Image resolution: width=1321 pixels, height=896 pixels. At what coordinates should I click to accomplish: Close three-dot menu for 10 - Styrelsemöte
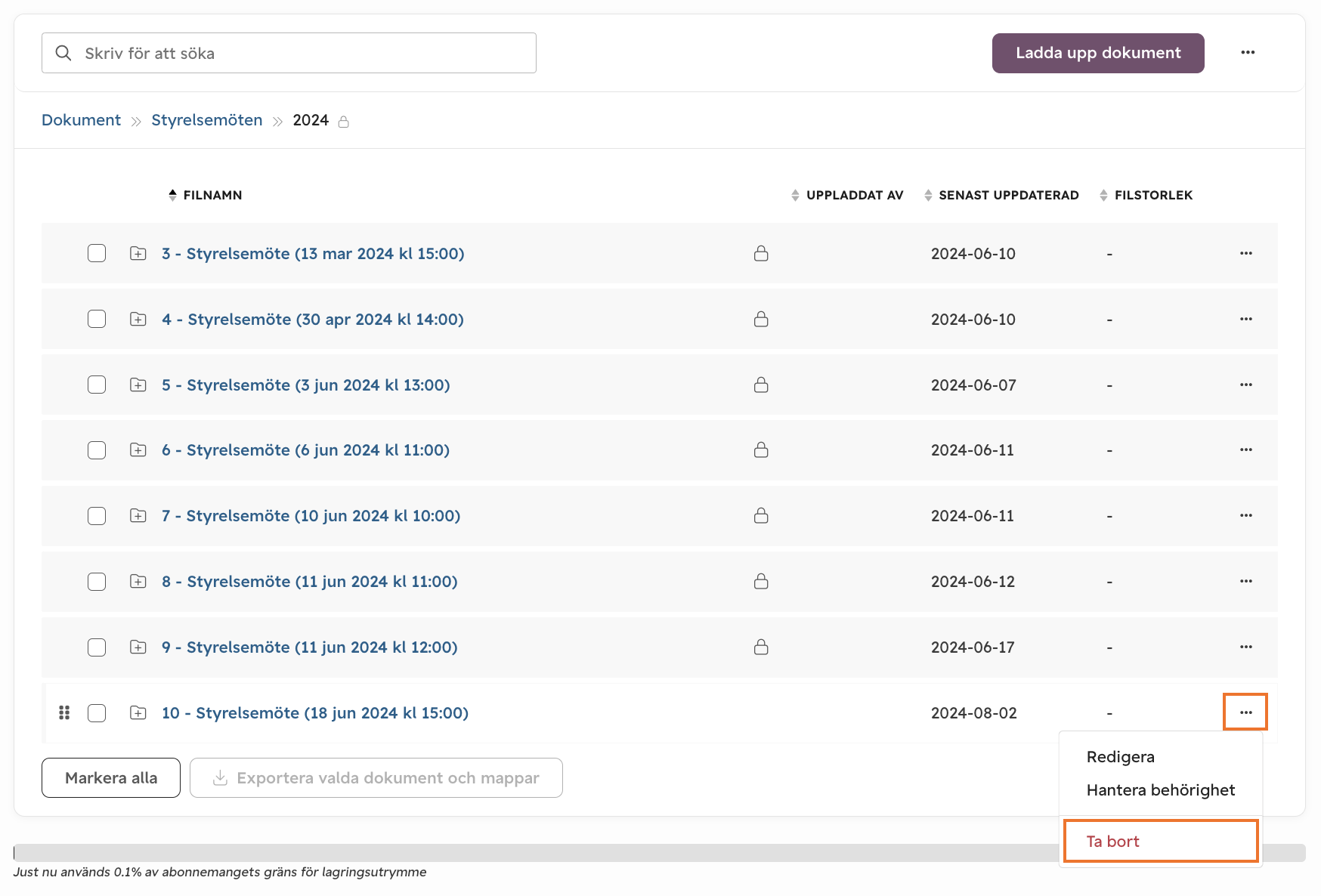[x=1245, y=712]
